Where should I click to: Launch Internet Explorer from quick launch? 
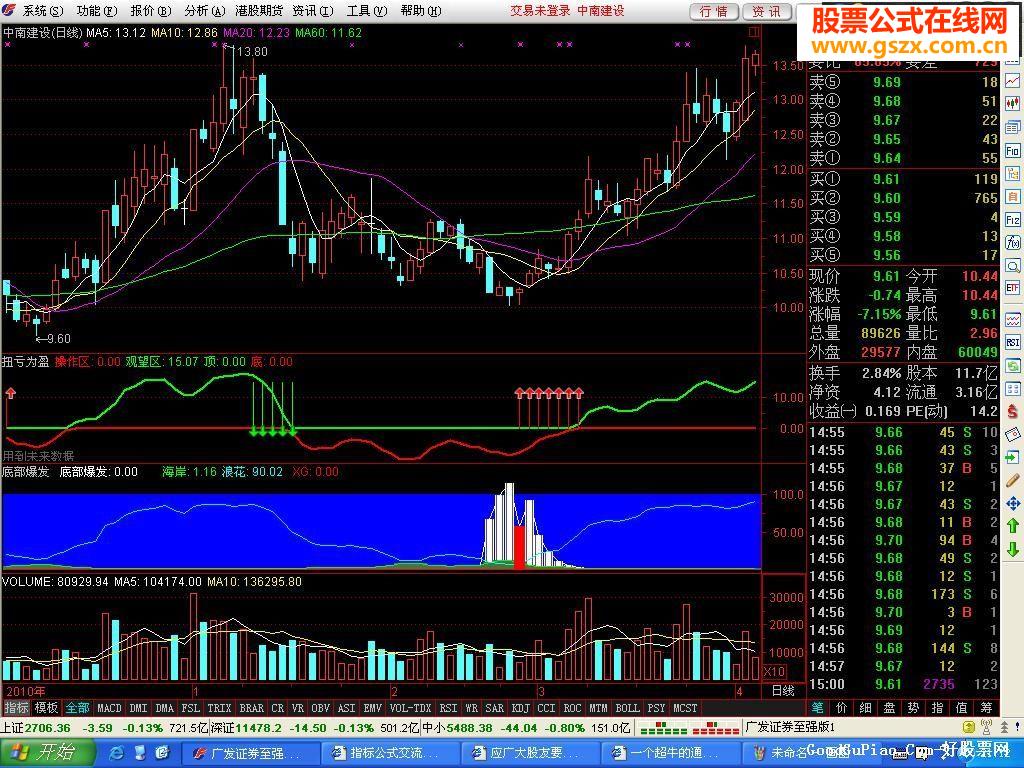click(x=117, y=753)
